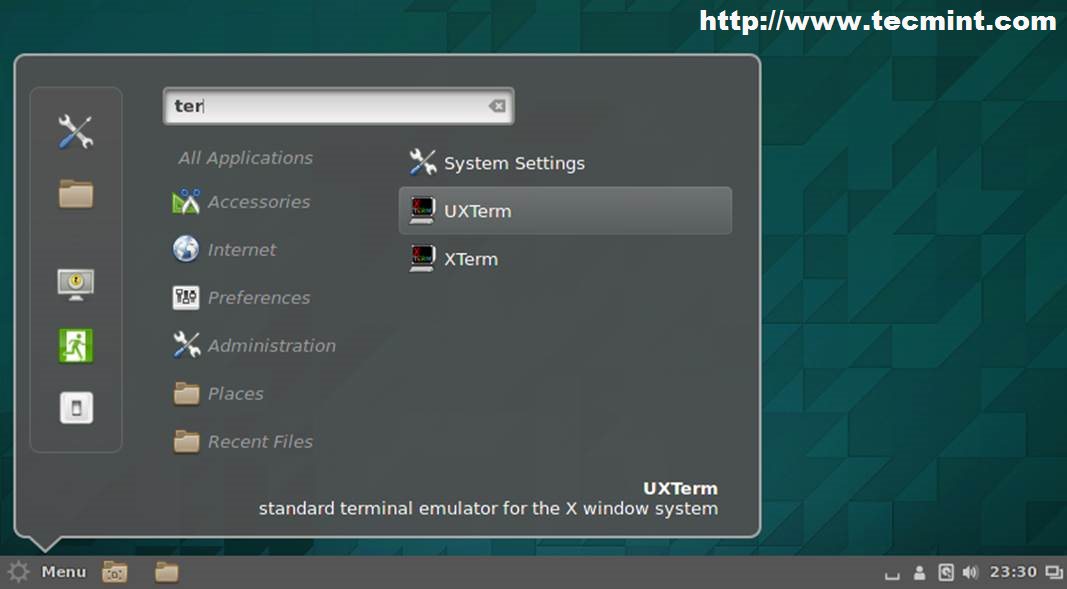1067x589 pixels.
Task: Click the Places folder icon
Action: (186, 393)
